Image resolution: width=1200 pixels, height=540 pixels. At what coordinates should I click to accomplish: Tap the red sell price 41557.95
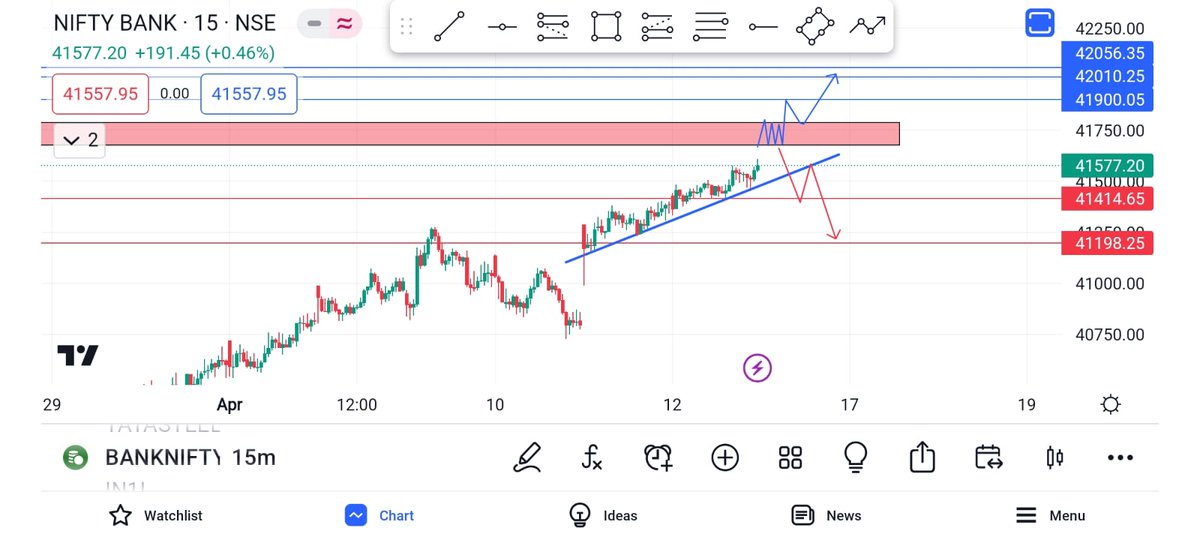[100, 94]
